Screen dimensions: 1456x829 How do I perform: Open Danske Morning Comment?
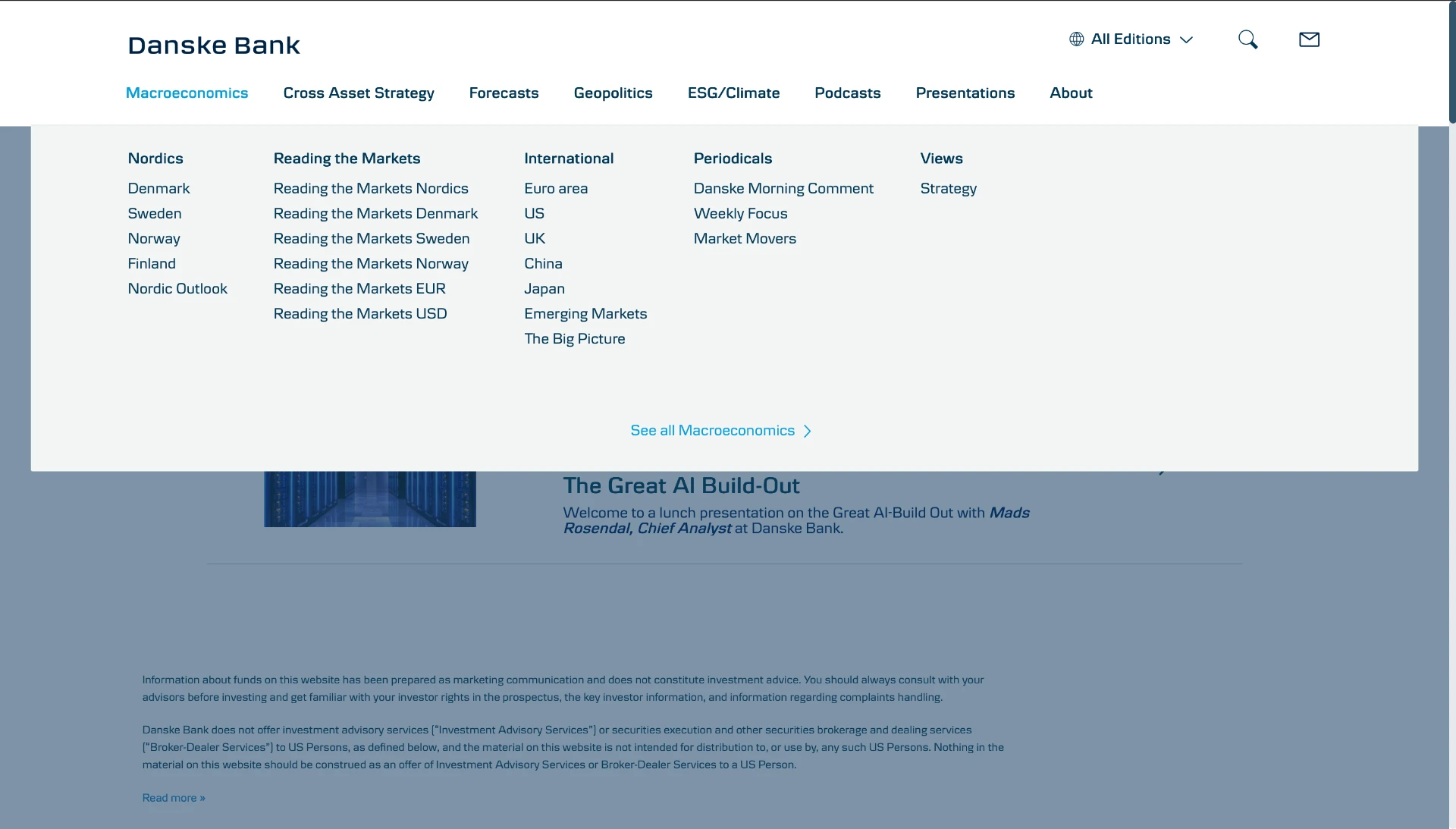point(783,188)
